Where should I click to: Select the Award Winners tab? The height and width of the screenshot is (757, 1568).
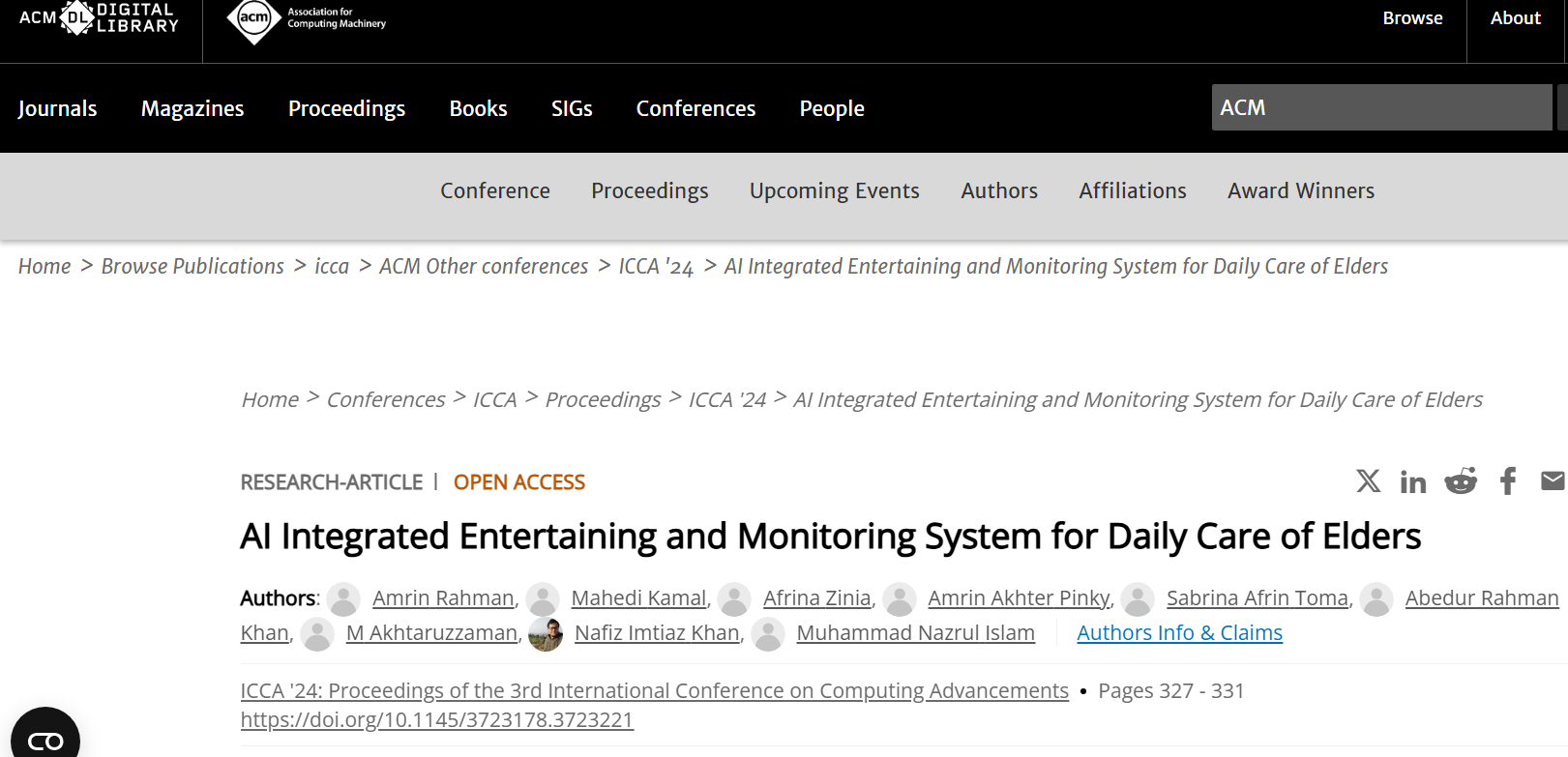[1301, 190]
